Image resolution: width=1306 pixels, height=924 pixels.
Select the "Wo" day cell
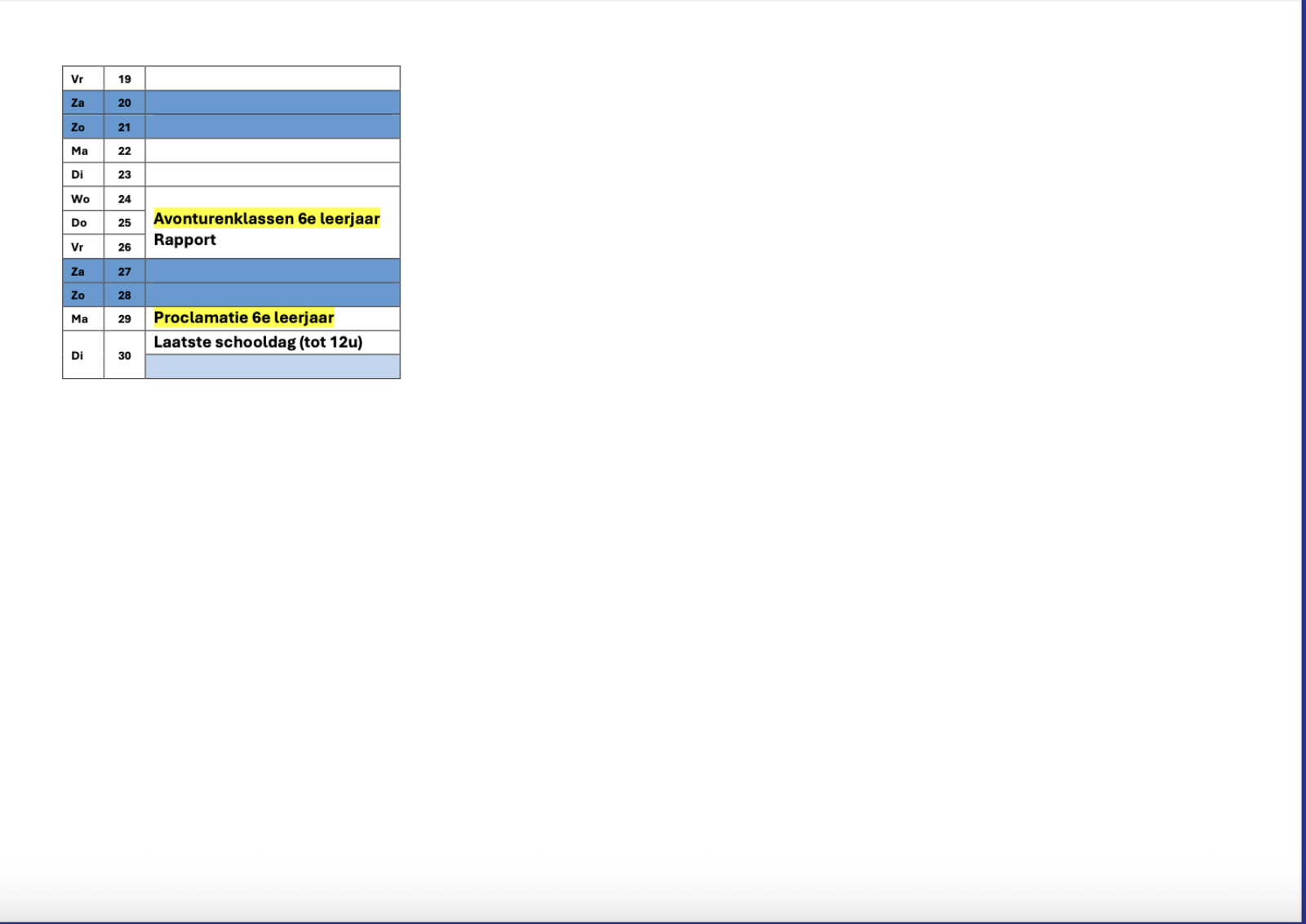pos(80,199)
